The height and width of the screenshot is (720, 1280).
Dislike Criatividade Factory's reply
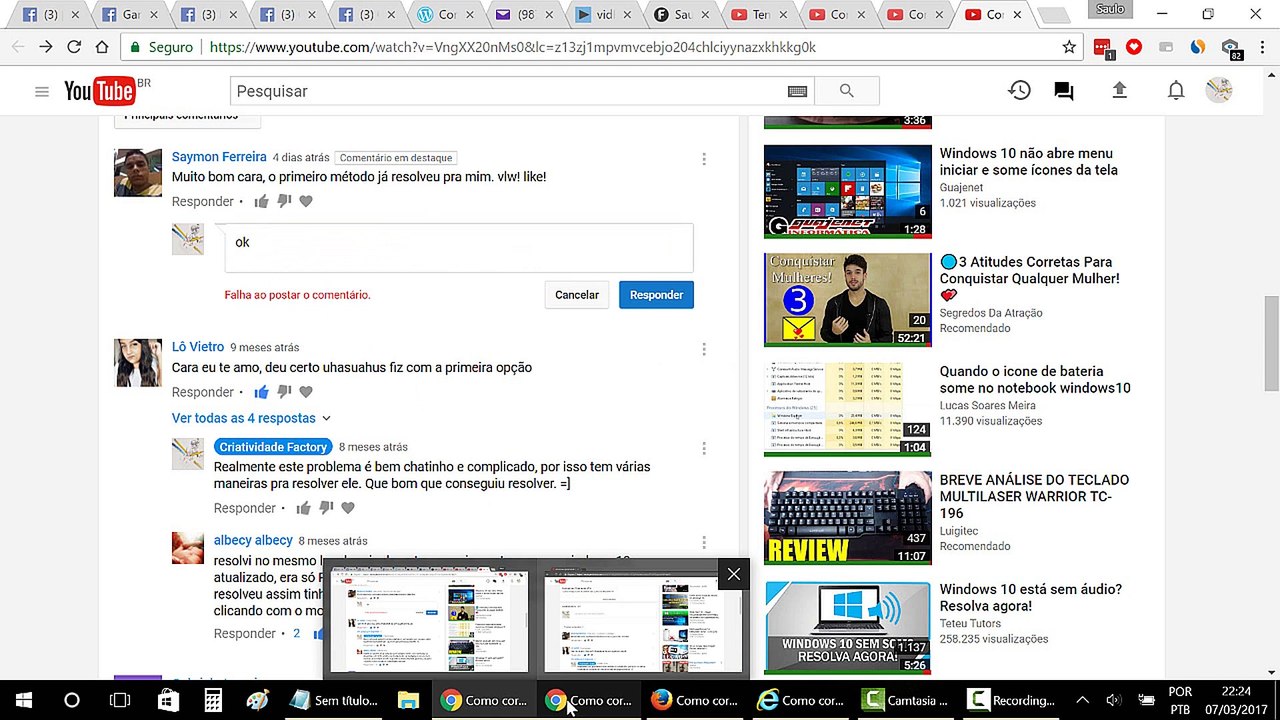[326, 508]
